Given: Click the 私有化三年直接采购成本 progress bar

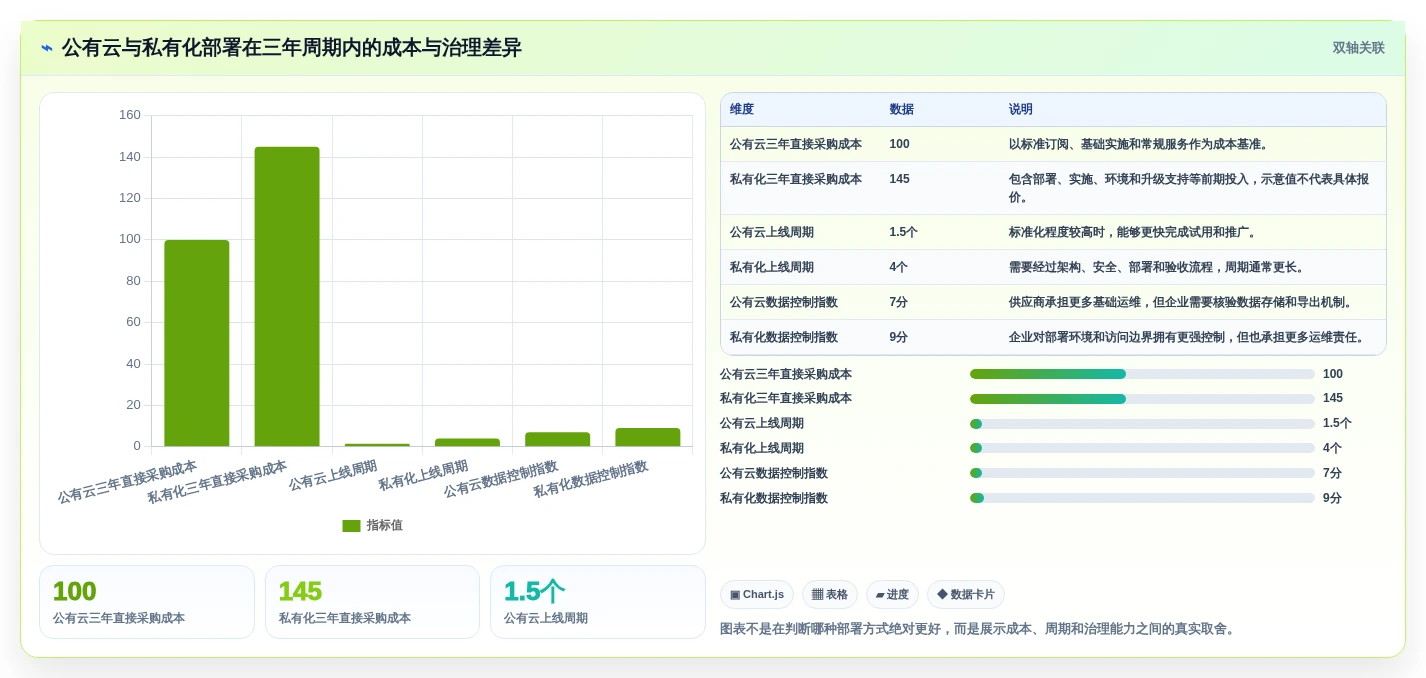Looking at the screenshot, I should point(1142,399).
